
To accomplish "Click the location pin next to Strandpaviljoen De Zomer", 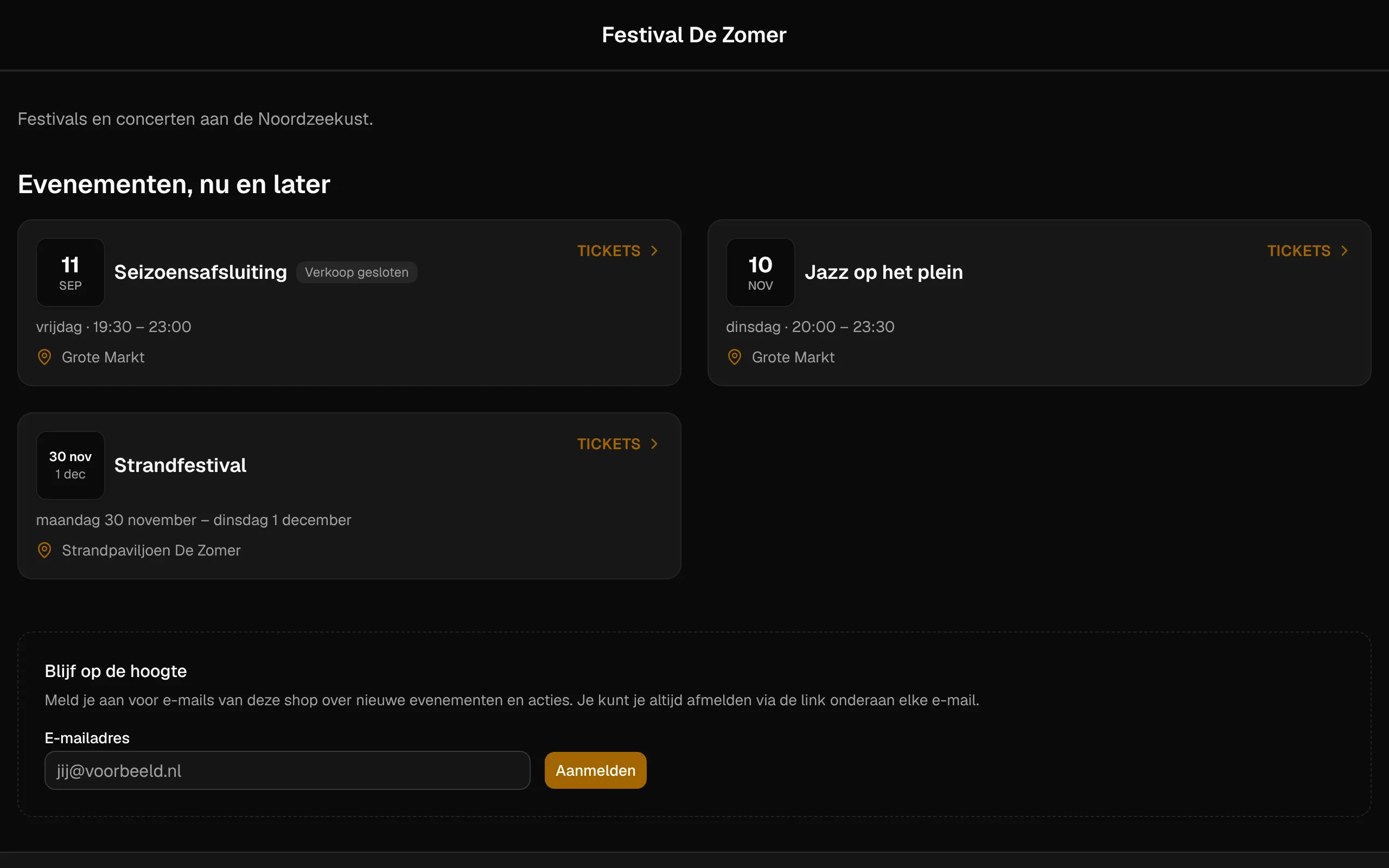I will click(44, 550).
